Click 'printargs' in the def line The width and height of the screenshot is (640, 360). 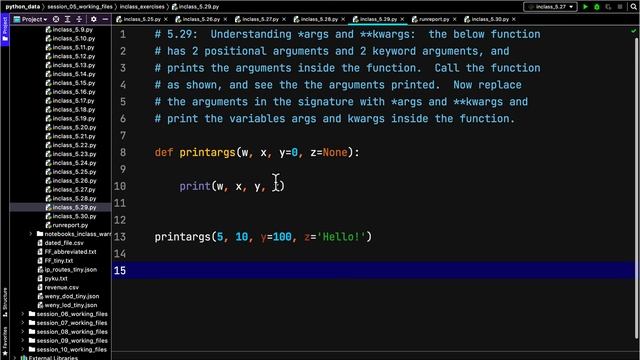[x=207, y=153]
